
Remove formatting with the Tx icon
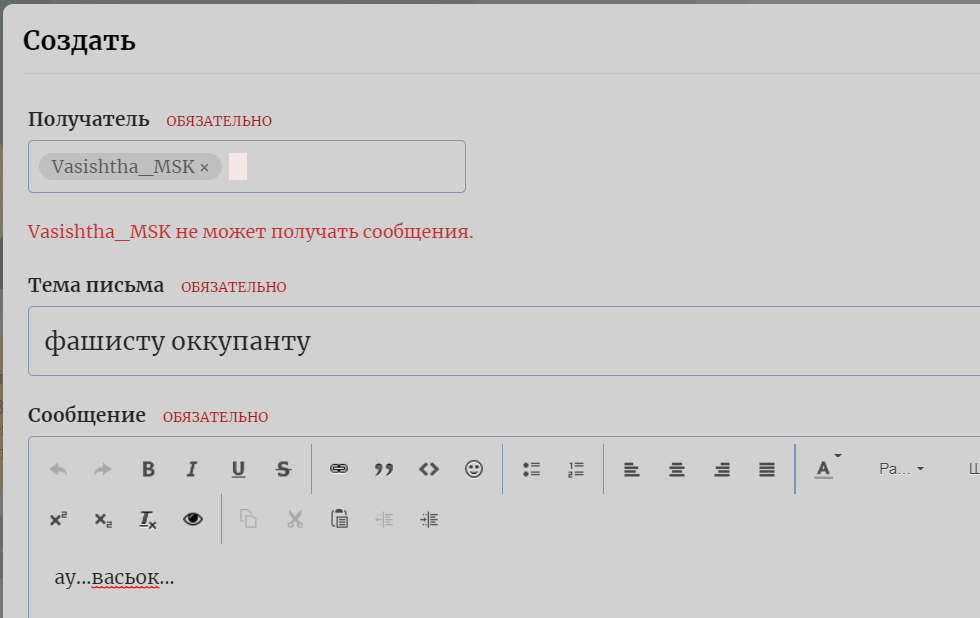(147, 519)
